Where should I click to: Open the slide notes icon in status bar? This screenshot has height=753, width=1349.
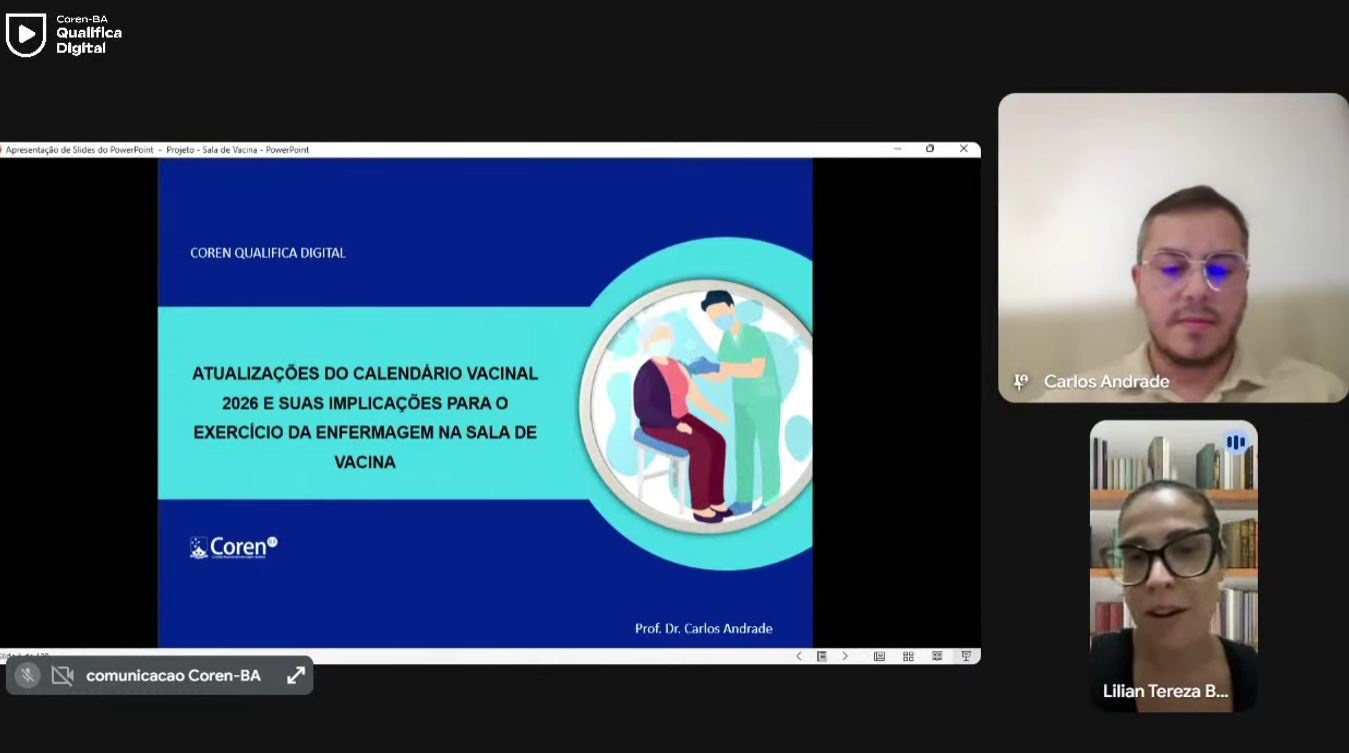click(x=821, y=656)
